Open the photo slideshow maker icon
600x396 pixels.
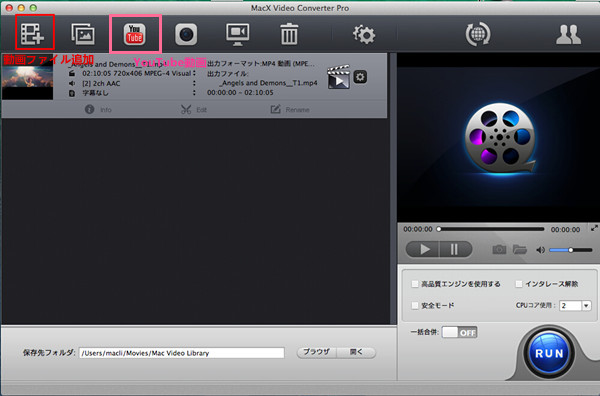coord(83,34)
